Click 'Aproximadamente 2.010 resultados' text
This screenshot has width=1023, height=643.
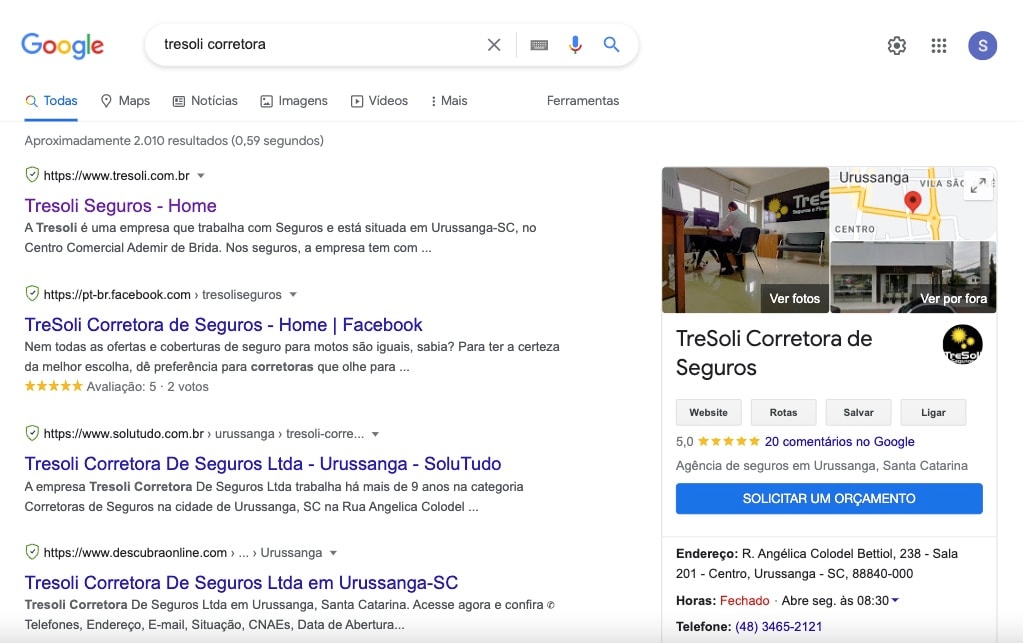(174, 140)
